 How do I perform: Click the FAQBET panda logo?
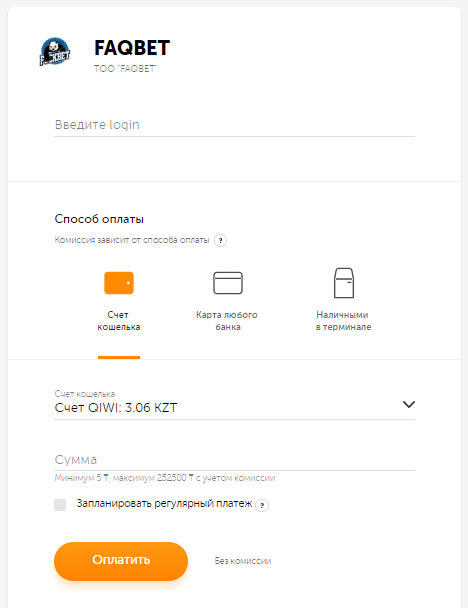[x=55, y=51]
